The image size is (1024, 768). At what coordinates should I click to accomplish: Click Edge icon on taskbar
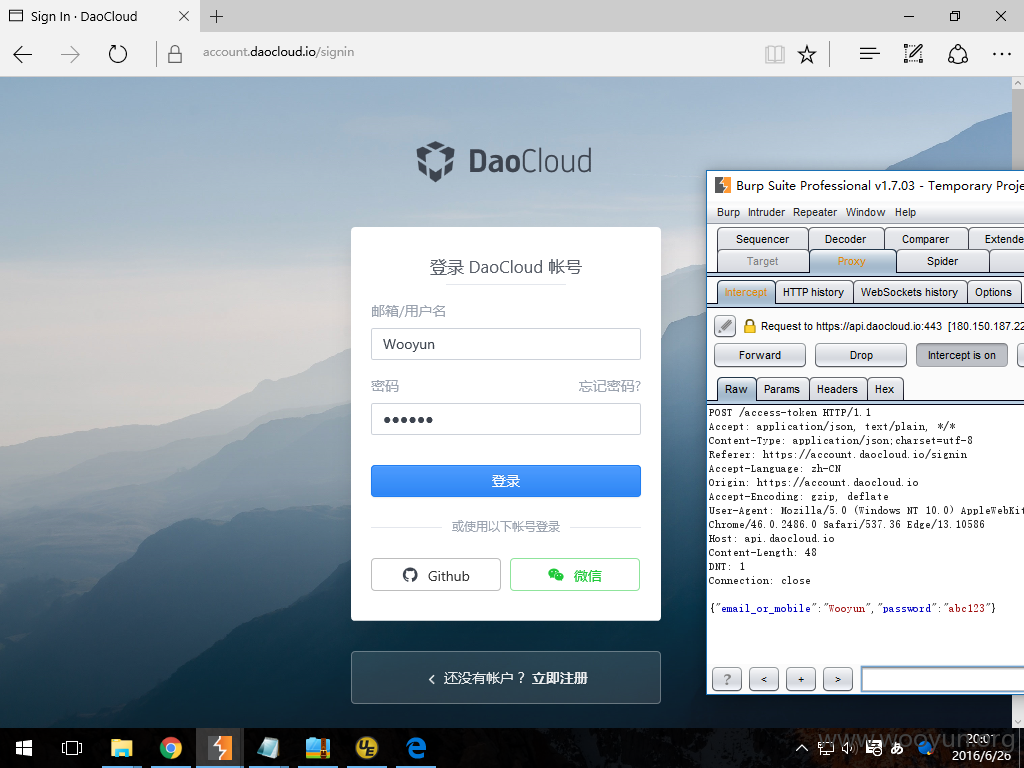[416, 748]
